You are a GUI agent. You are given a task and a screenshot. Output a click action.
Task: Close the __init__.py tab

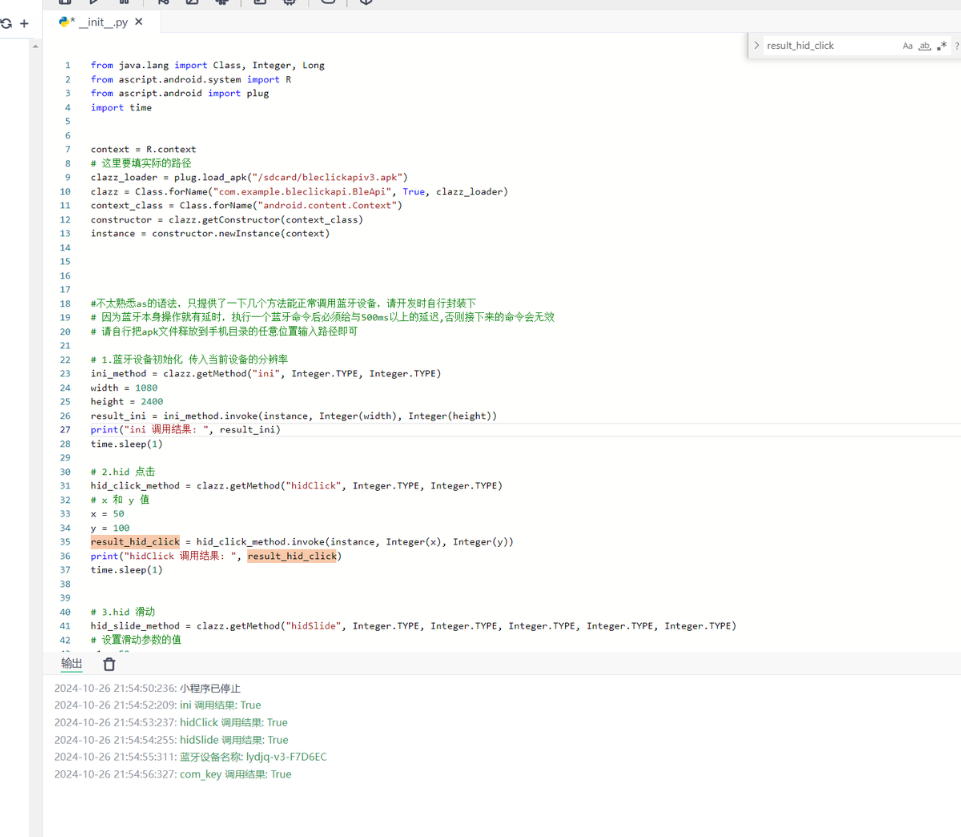coord(139,21)
